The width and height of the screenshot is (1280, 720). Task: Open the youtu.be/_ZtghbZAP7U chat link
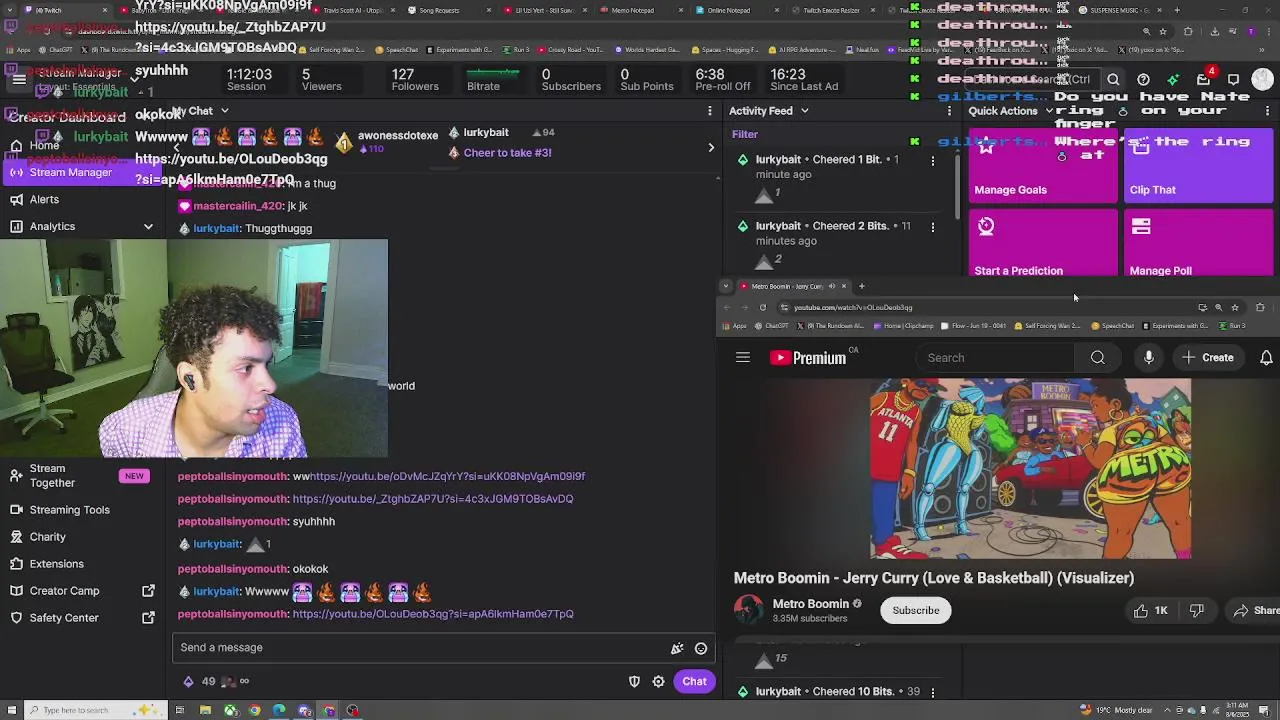pos(433,499)
